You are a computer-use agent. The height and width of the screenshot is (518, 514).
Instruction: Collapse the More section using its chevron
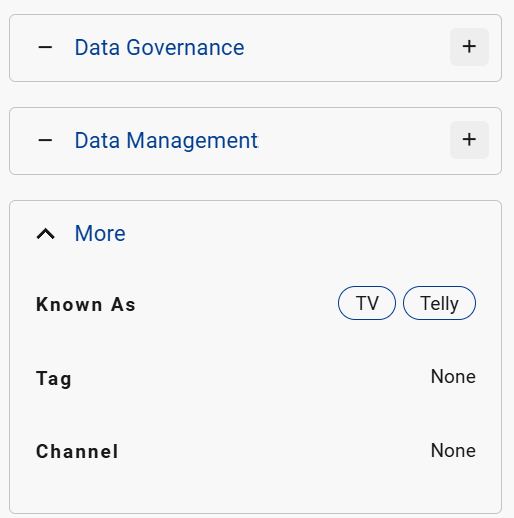coord(45,234)
